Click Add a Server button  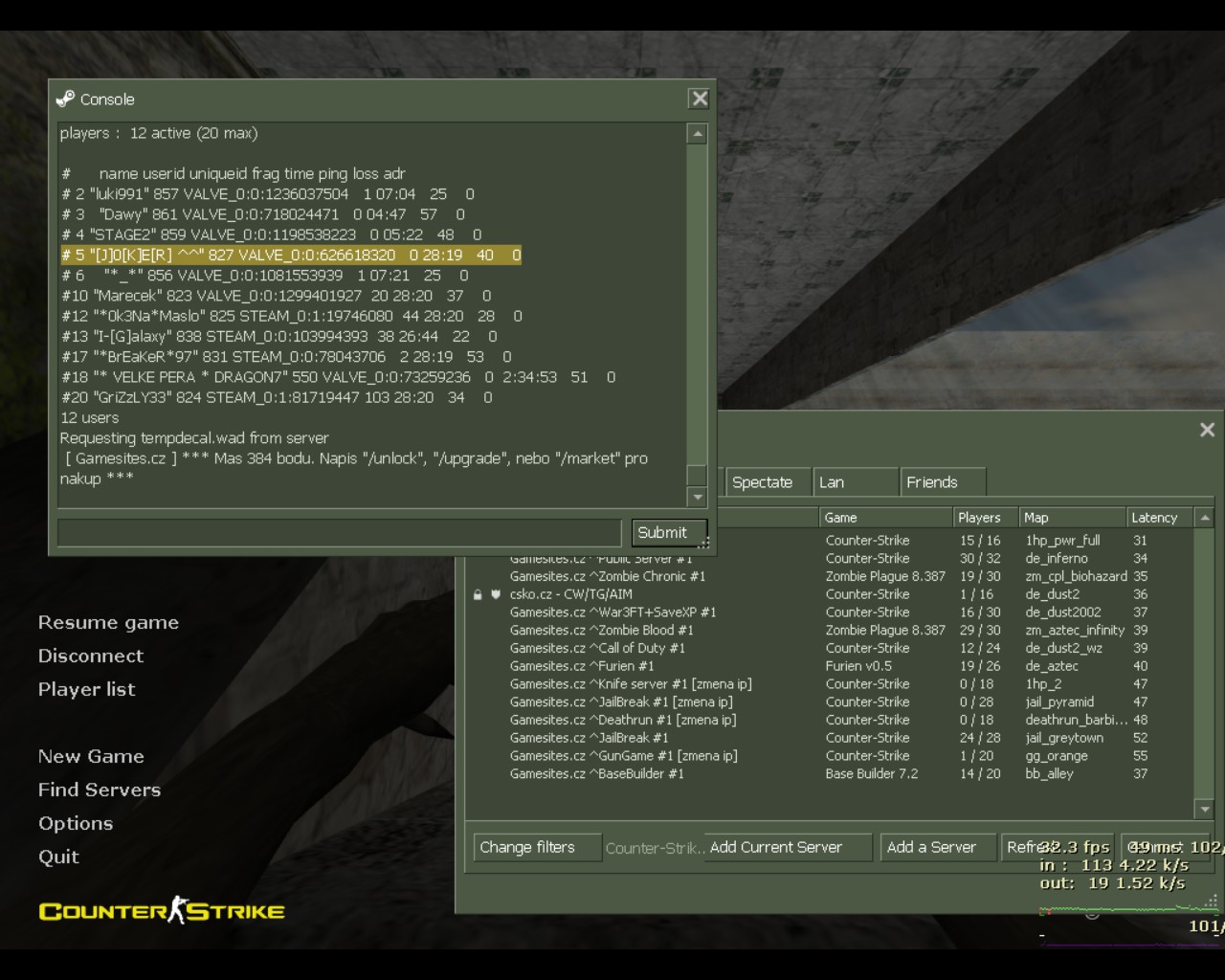point(938,847)
